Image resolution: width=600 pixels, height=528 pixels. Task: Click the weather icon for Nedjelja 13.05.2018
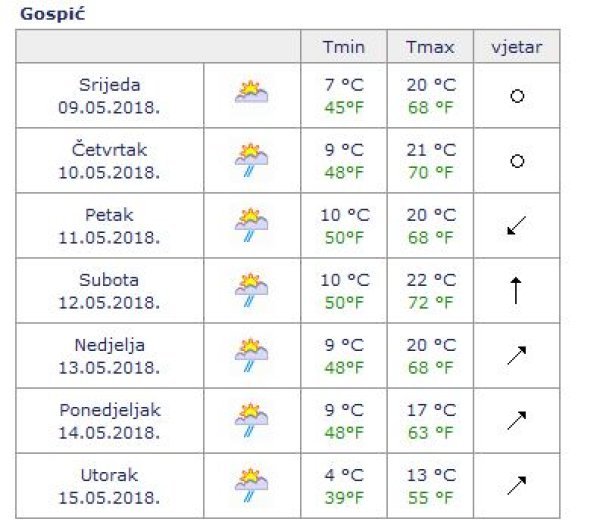(252, 355)
